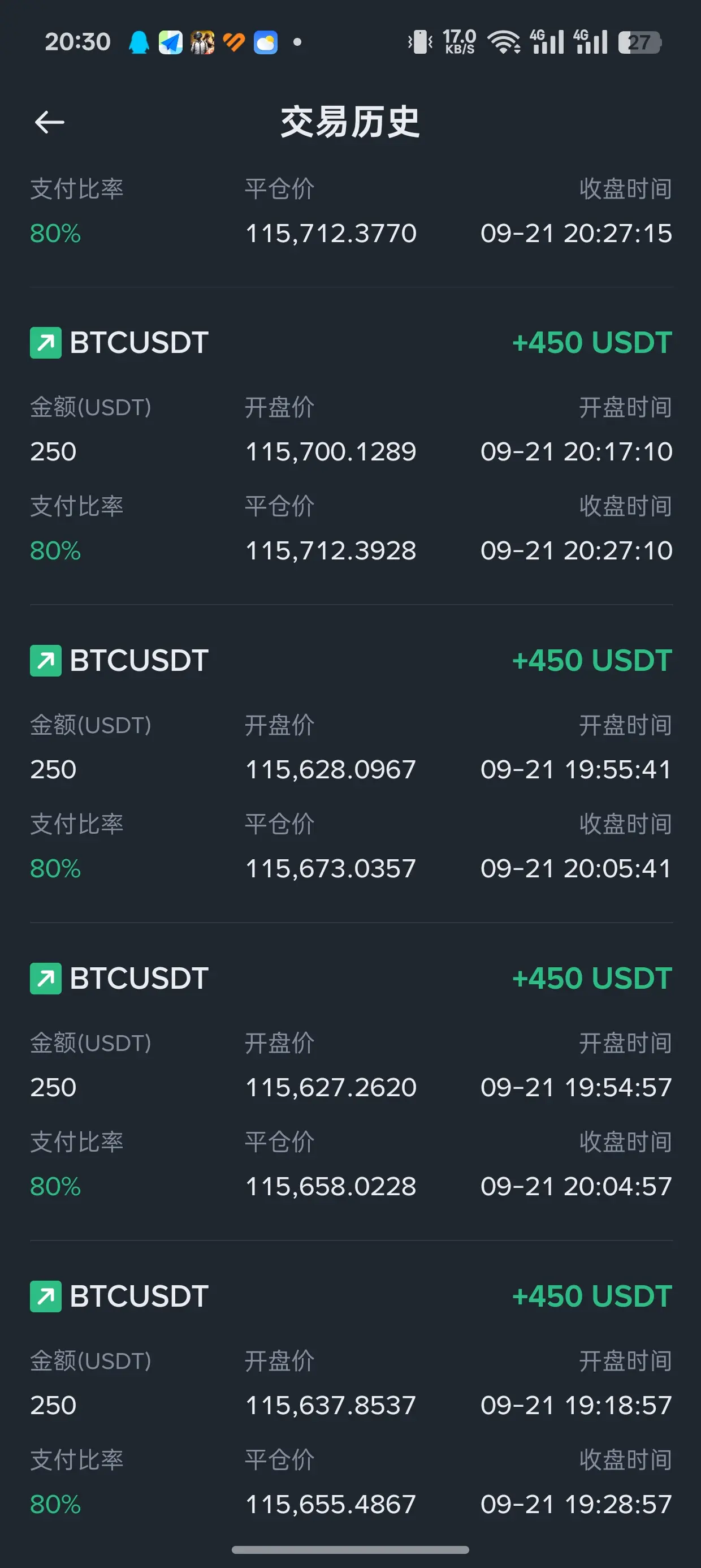Tap the bottom home gesture bar

[350, 1549]
